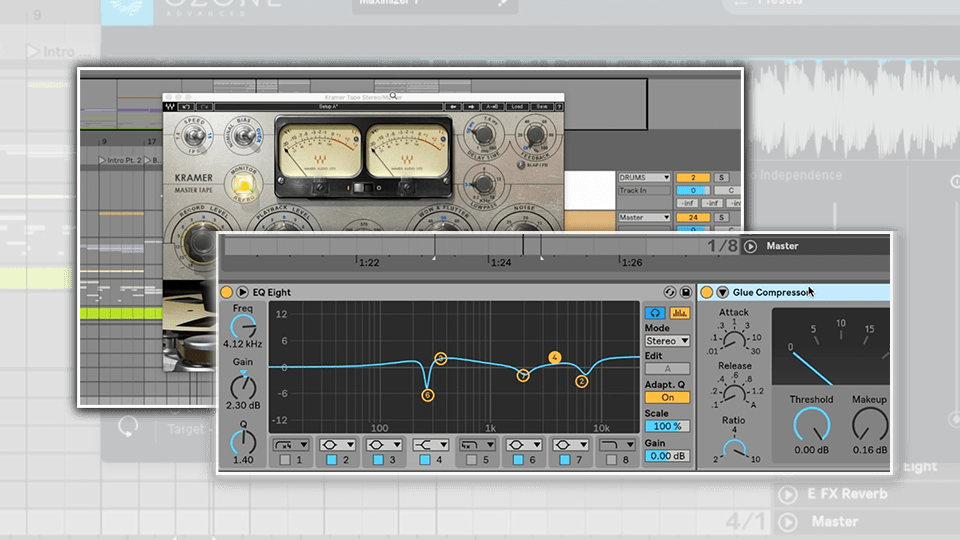
Task: Unfold the EQ Eight device with play triangle
Action: click(x=242, y=292)
